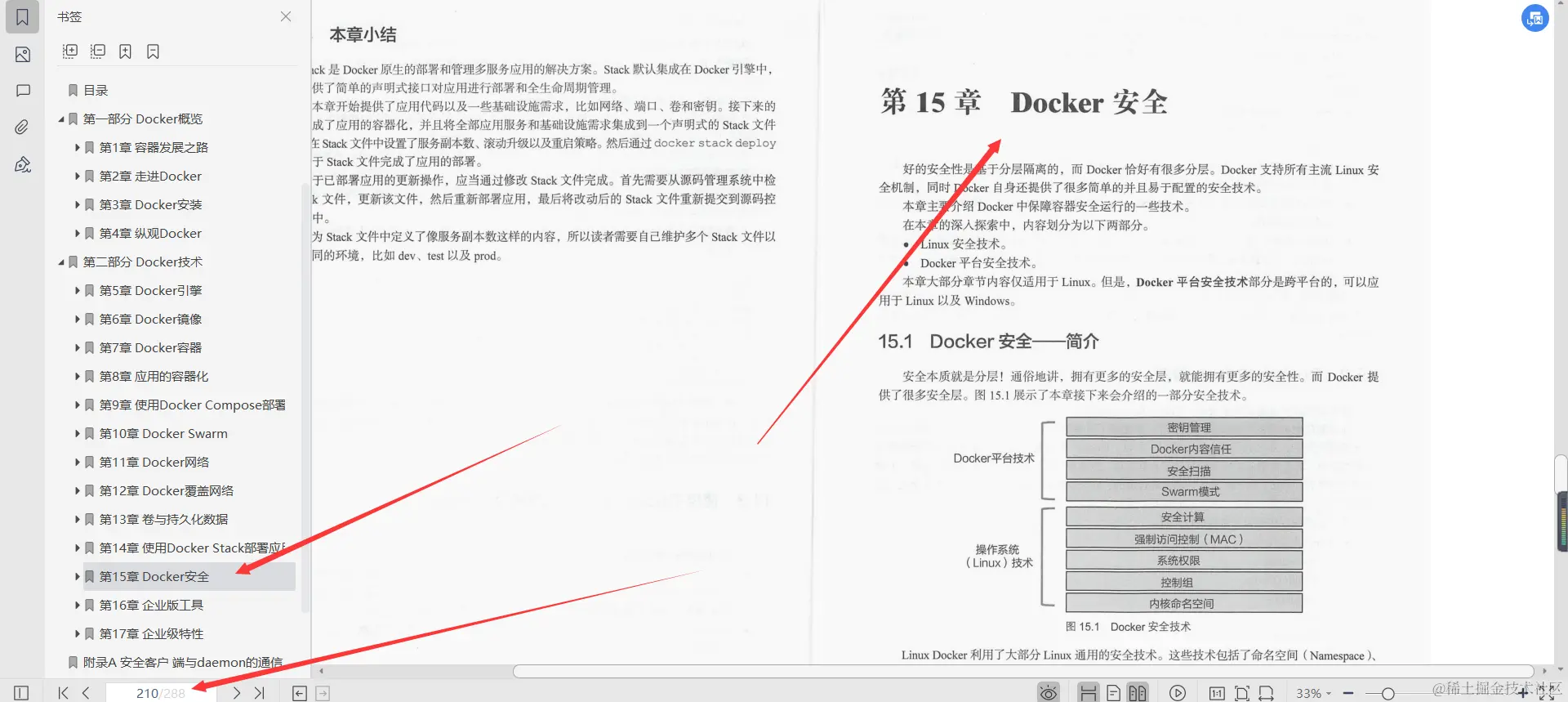Open the signature/stamp panel icon

22,164
